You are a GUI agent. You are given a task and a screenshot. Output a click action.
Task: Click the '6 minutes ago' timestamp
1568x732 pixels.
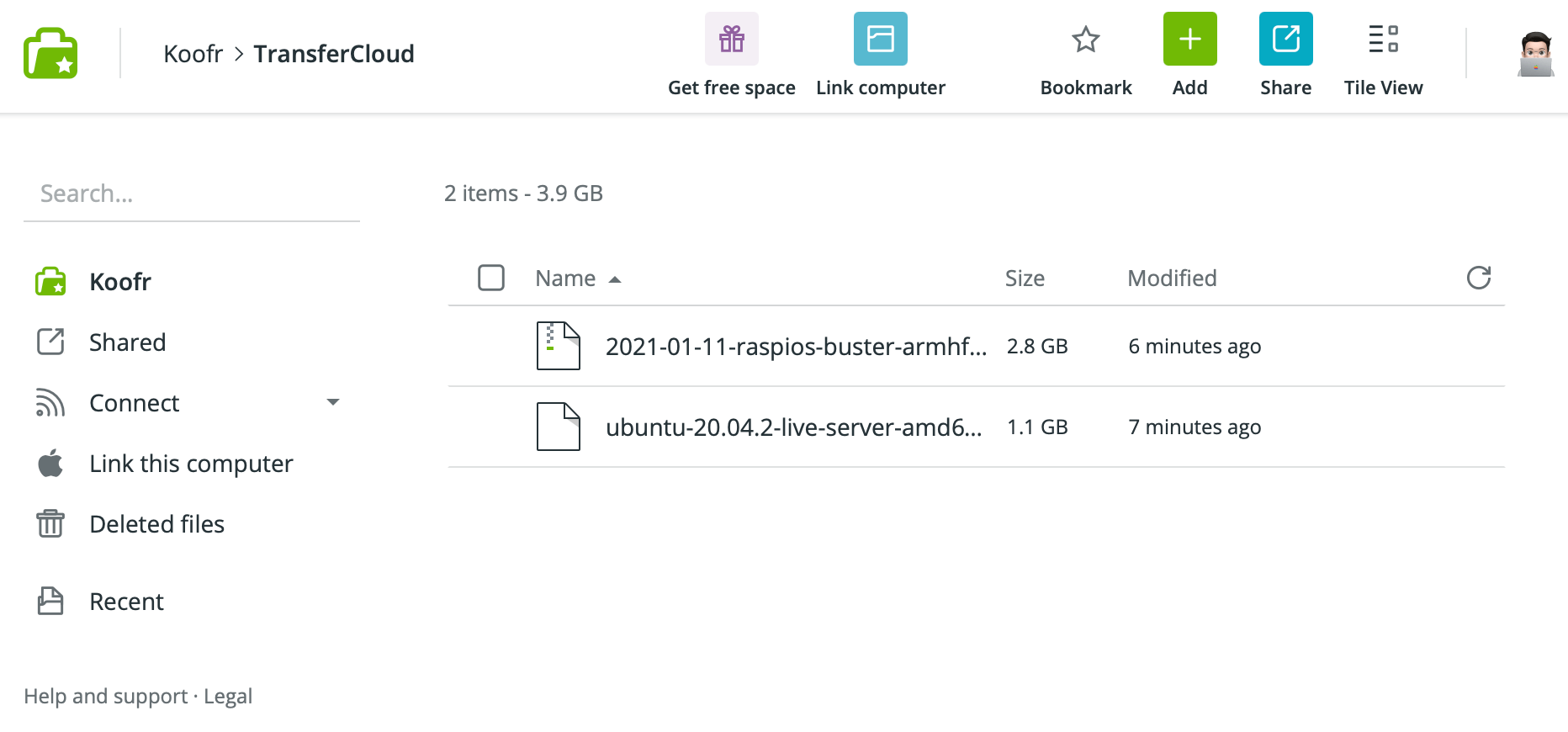point(1195,347)
